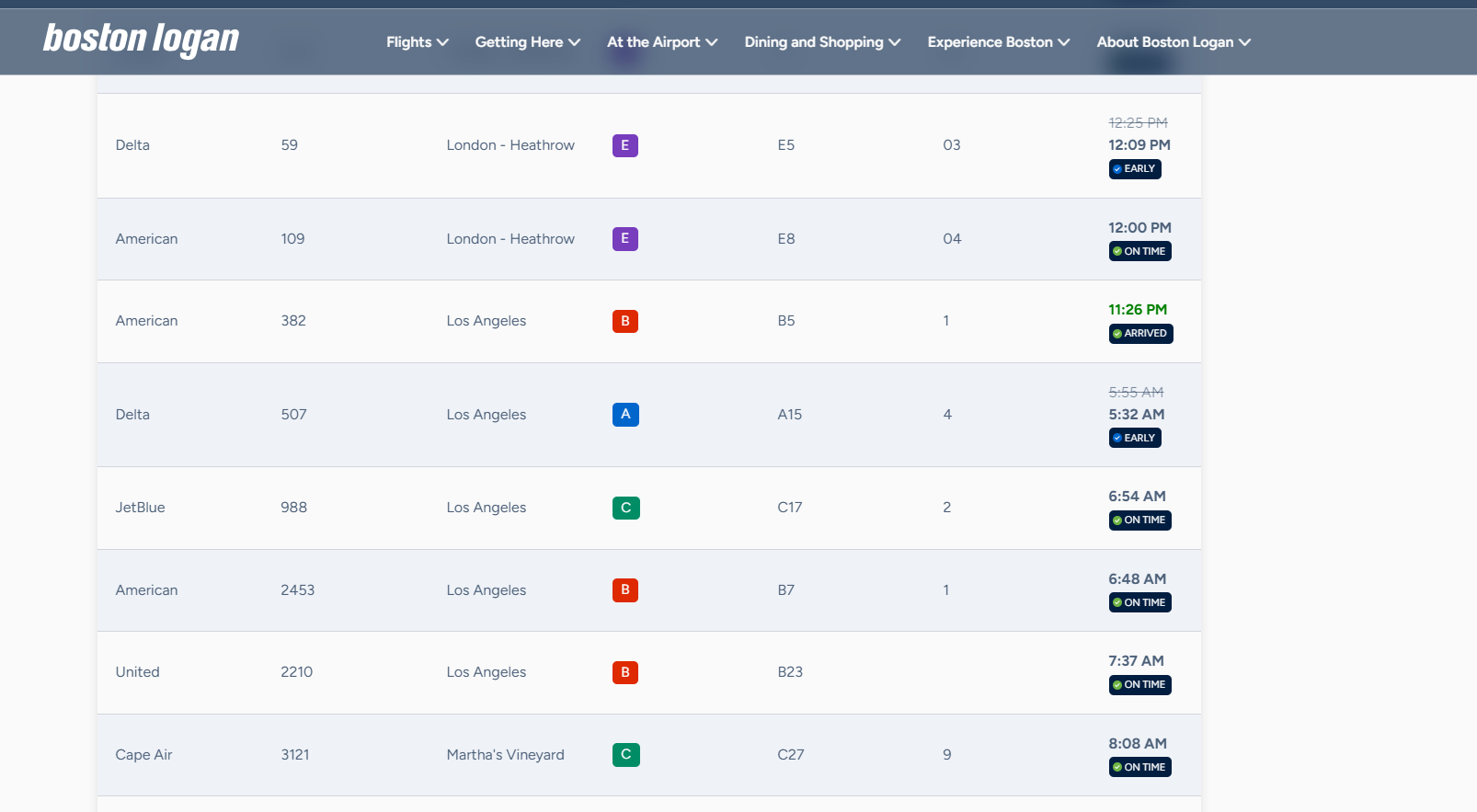Viewport: 1477px width, 812px height.
Task: Select flight number 2453
Action: coord(297,590)
